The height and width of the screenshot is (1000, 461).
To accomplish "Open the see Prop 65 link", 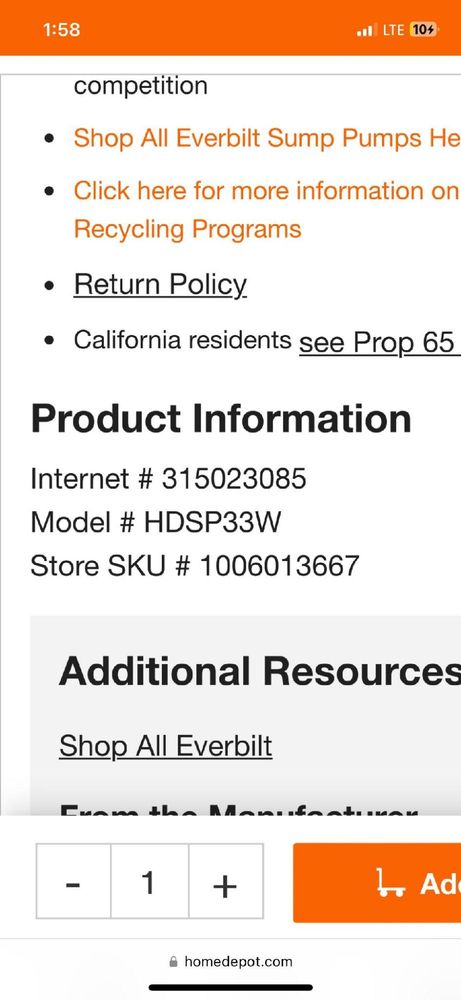I will coord(380,342).
